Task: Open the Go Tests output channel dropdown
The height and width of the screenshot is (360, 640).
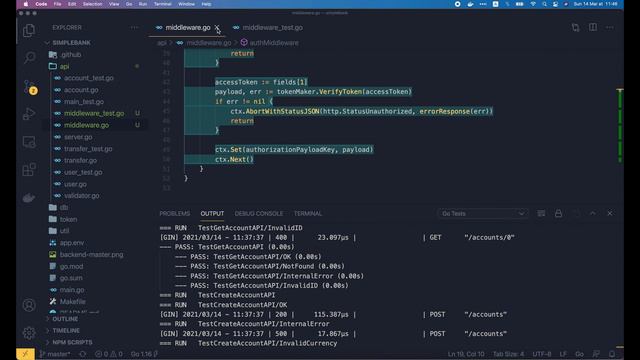Action: (482, 213)
